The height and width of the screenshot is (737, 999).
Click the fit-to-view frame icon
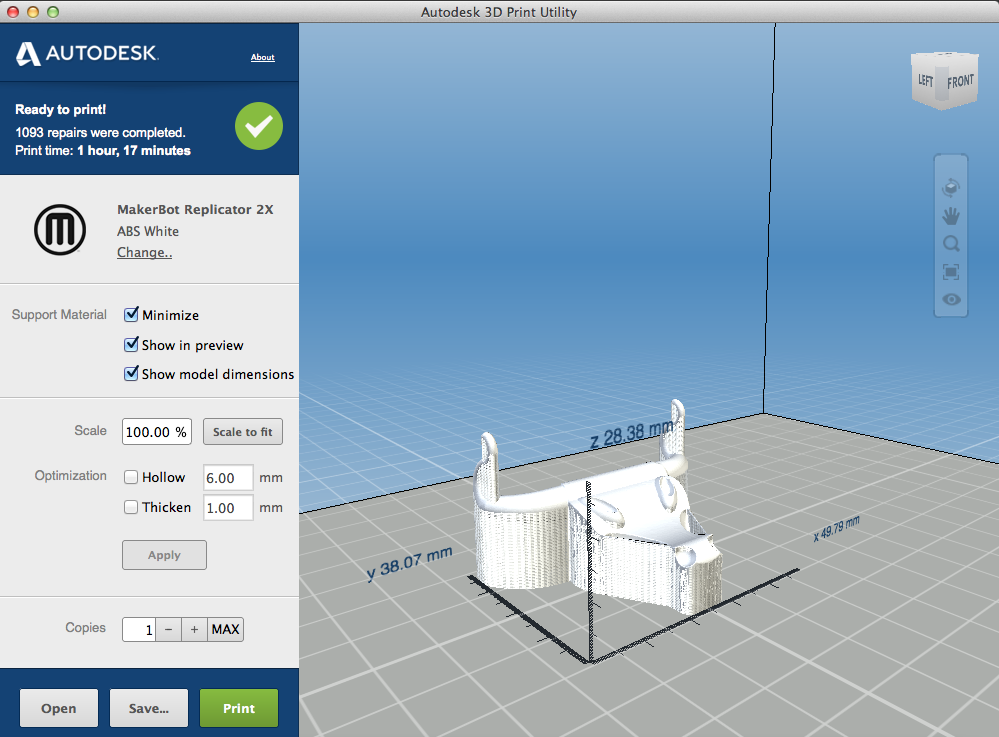950,271
